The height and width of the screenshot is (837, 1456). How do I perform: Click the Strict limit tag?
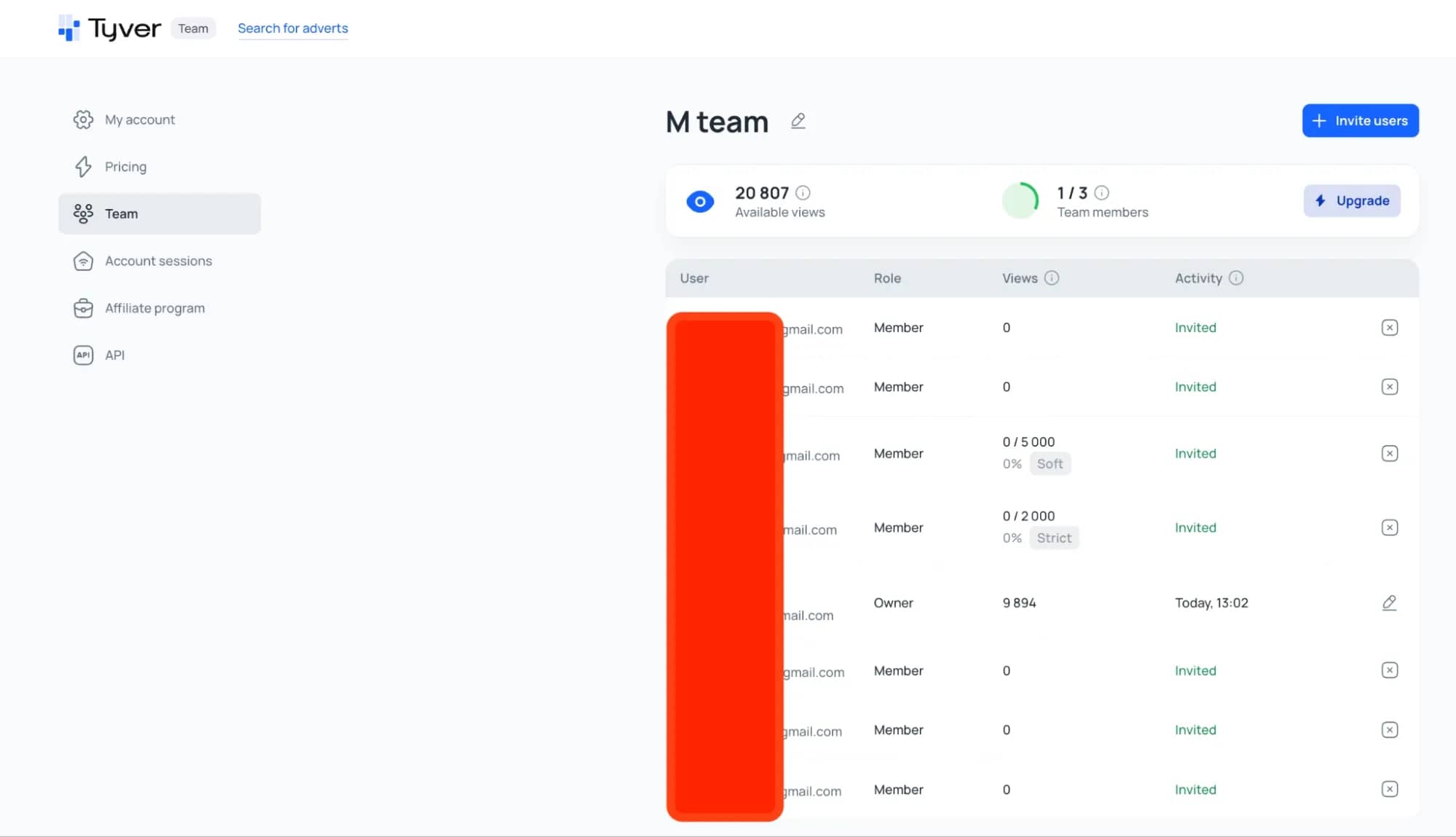(x=1054, y=538)
